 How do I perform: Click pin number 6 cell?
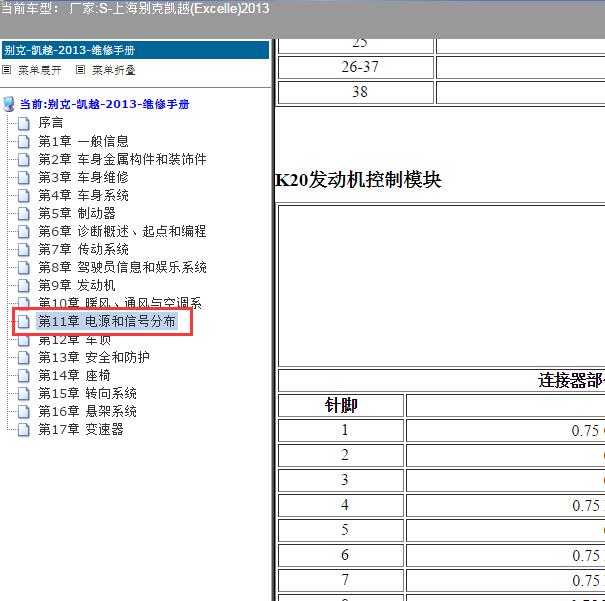tap(341, 555)
